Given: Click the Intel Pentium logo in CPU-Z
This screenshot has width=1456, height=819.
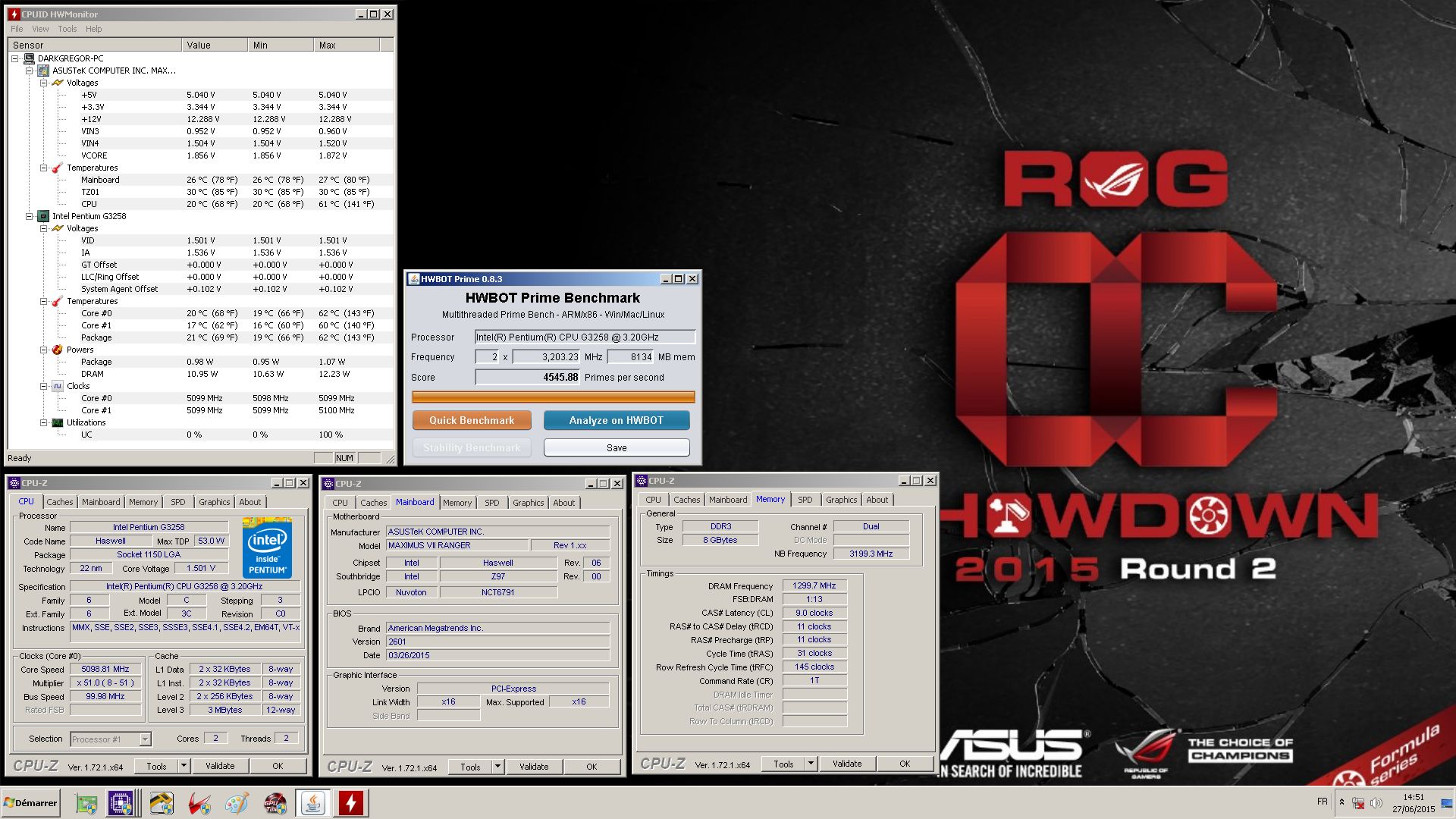Looking at the screenshot, I should pyautogui.click(x=268, y=548).
